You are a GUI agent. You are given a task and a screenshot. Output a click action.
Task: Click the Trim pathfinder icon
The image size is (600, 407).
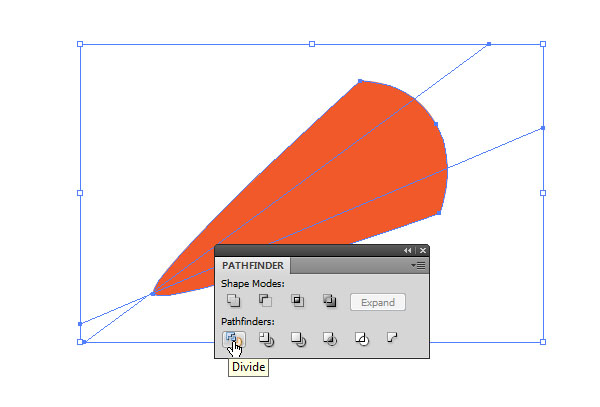(x=266, y=339)
